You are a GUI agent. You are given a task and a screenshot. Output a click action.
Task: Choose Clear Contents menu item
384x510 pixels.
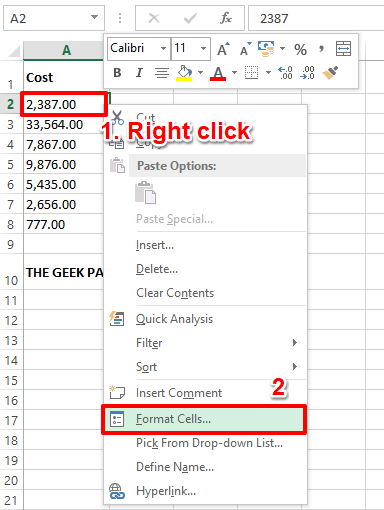(x=175, y=293)
